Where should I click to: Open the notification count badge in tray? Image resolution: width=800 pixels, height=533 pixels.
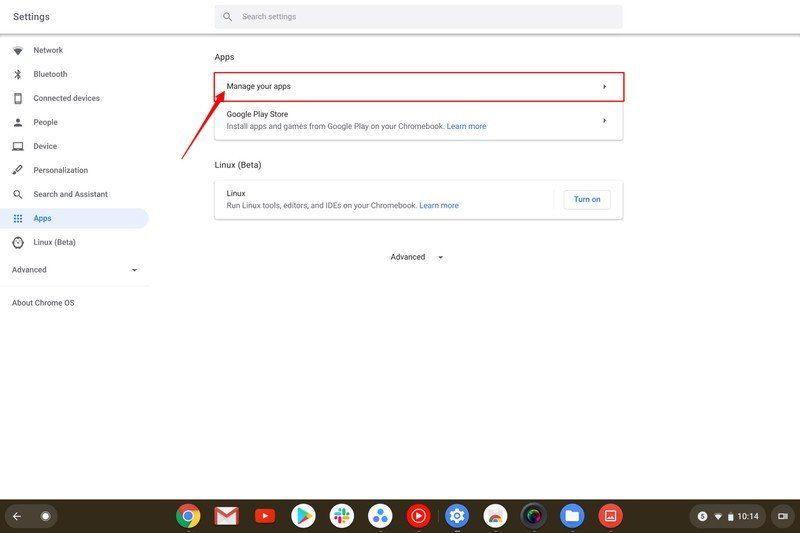click(x=703, y=516)
